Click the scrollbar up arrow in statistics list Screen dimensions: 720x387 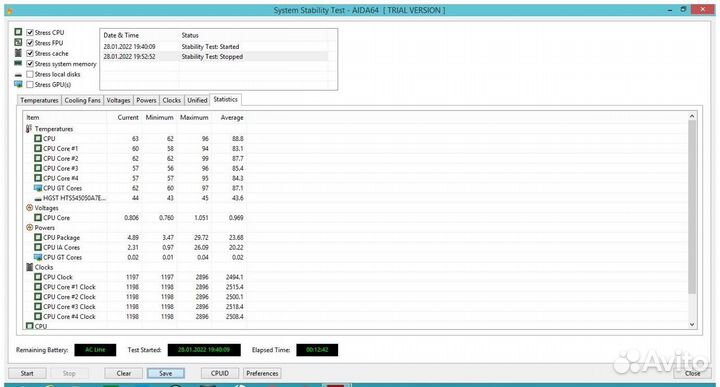coord(692,116)
